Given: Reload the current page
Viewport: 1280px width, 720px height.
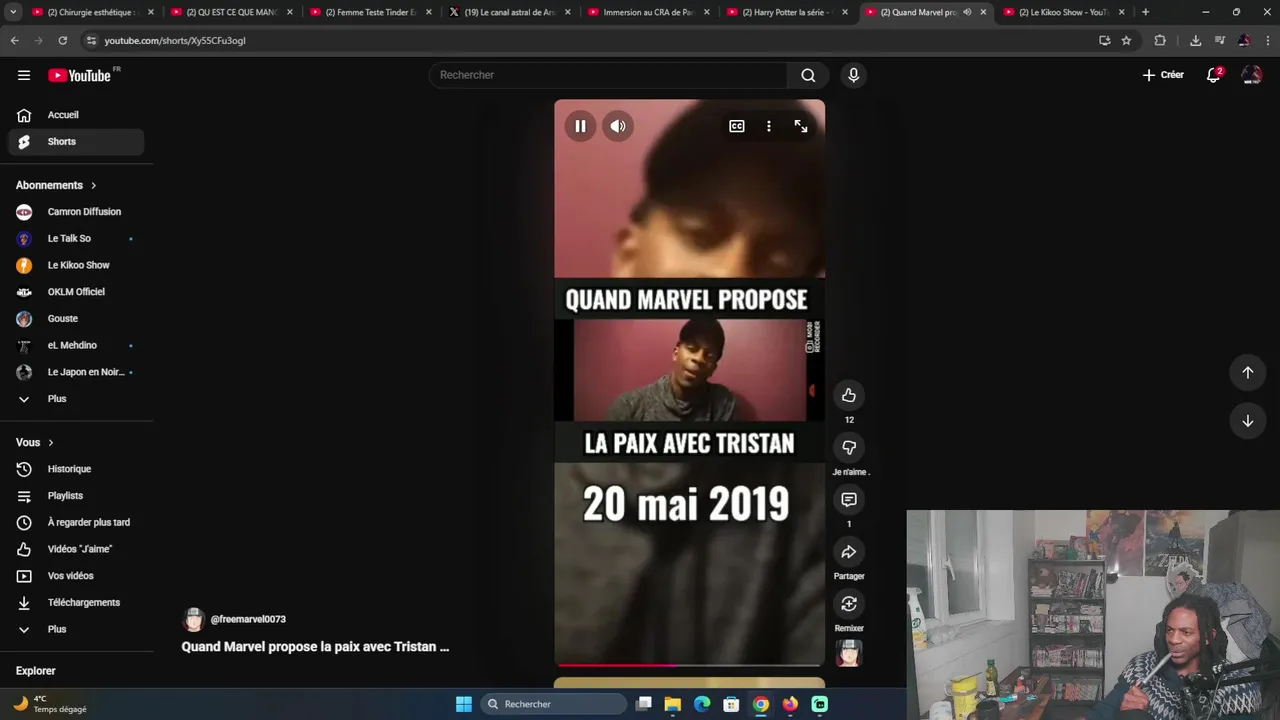Looking at the screenshot, I should coord(62,40).
